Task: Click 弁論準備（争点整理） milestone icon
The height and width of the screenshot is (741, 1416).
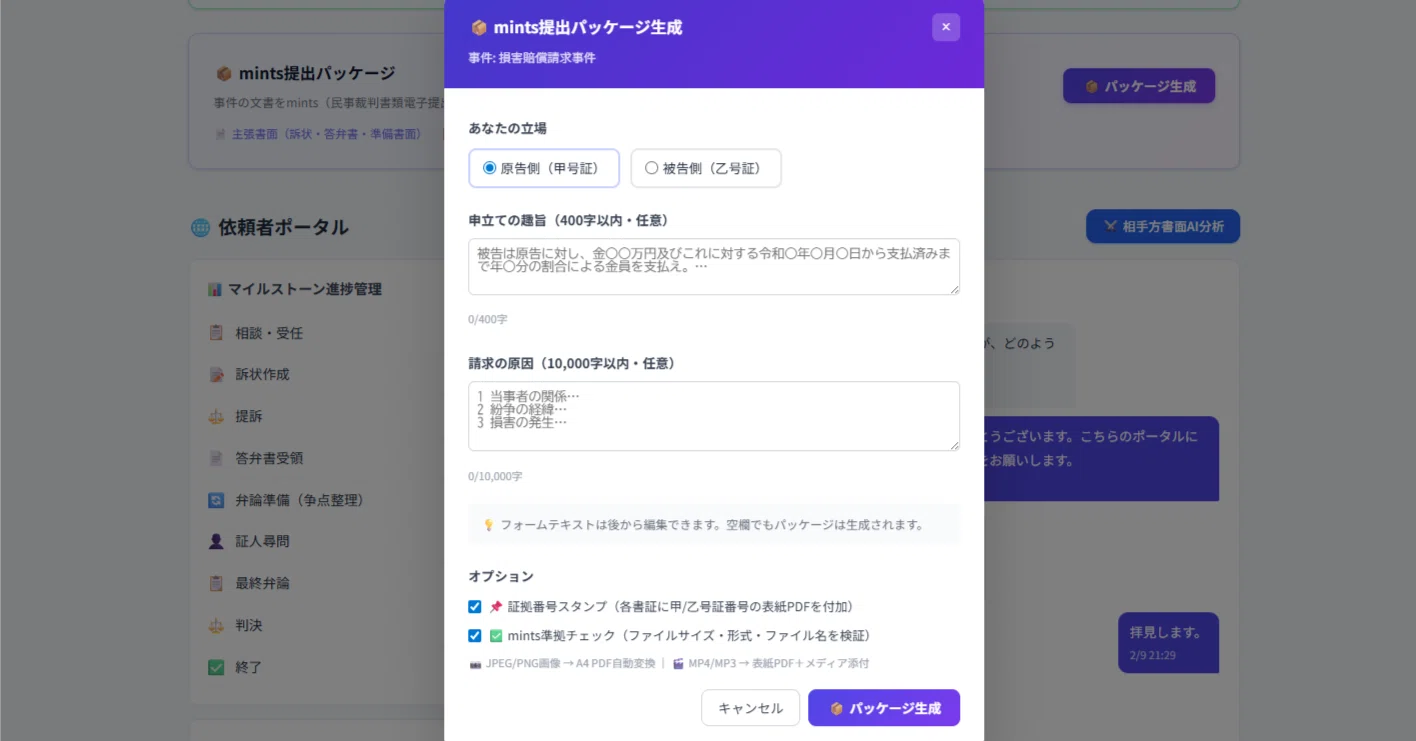Action: pyautogui.click(x=216, y=500)
